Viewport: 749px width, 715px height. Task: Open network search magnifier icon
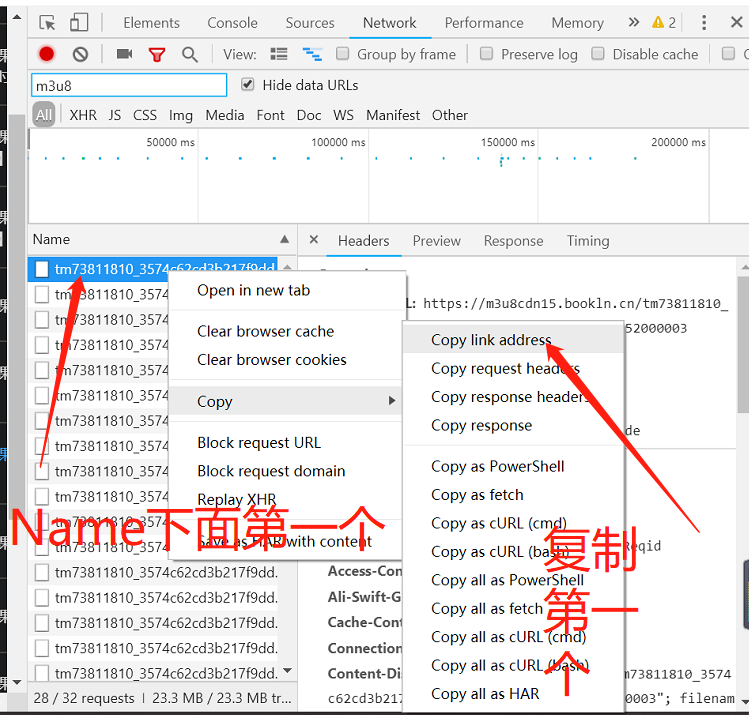point(190,54)
